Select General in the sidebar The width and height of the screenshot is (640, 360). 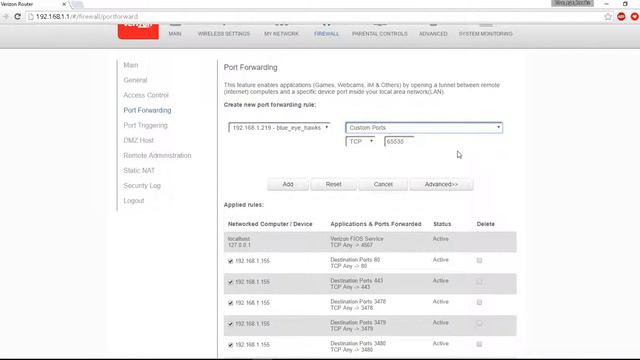pos(136,80)
